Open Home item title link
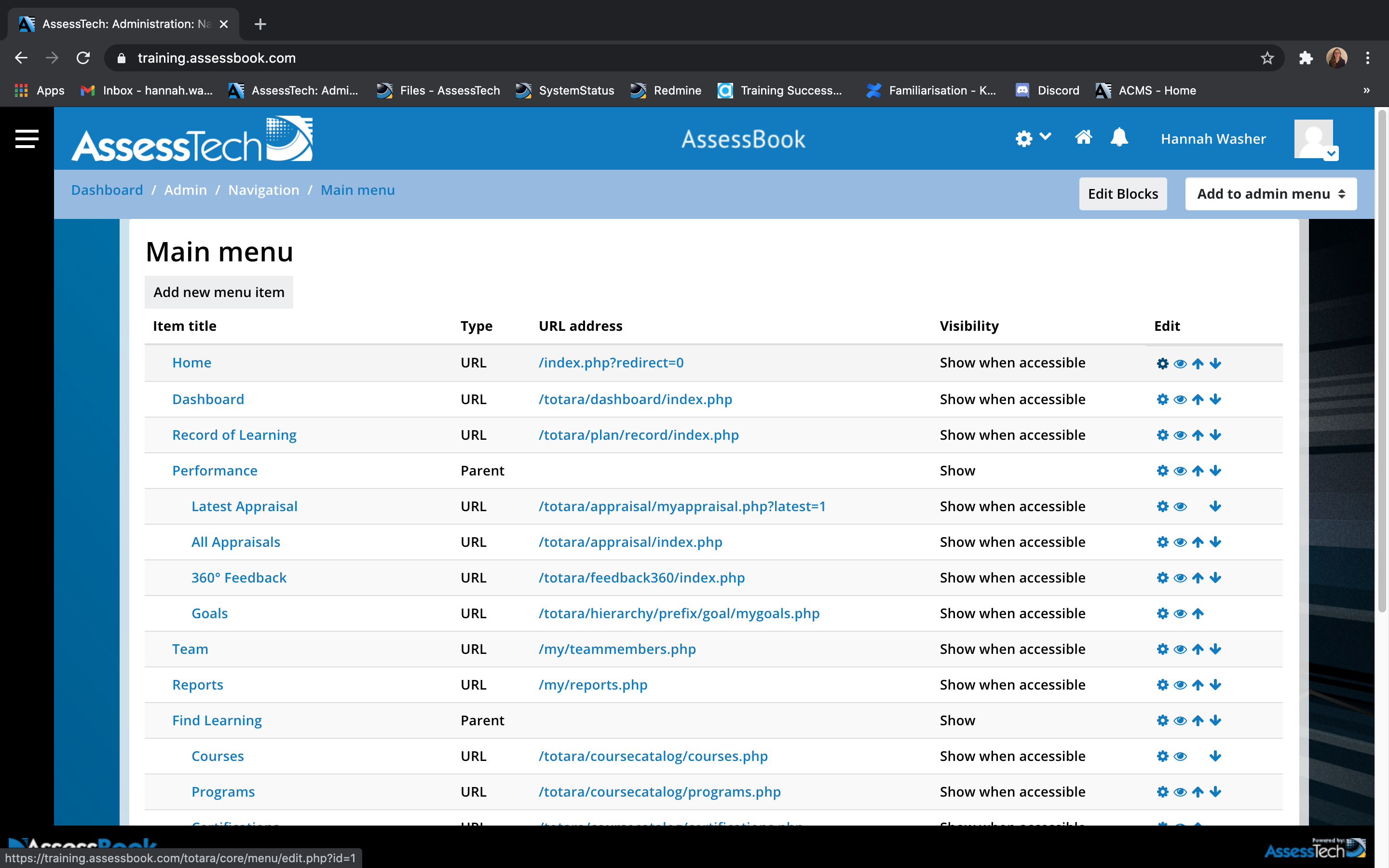This screenshot has width=1389, height=868. tap(191, 363)
